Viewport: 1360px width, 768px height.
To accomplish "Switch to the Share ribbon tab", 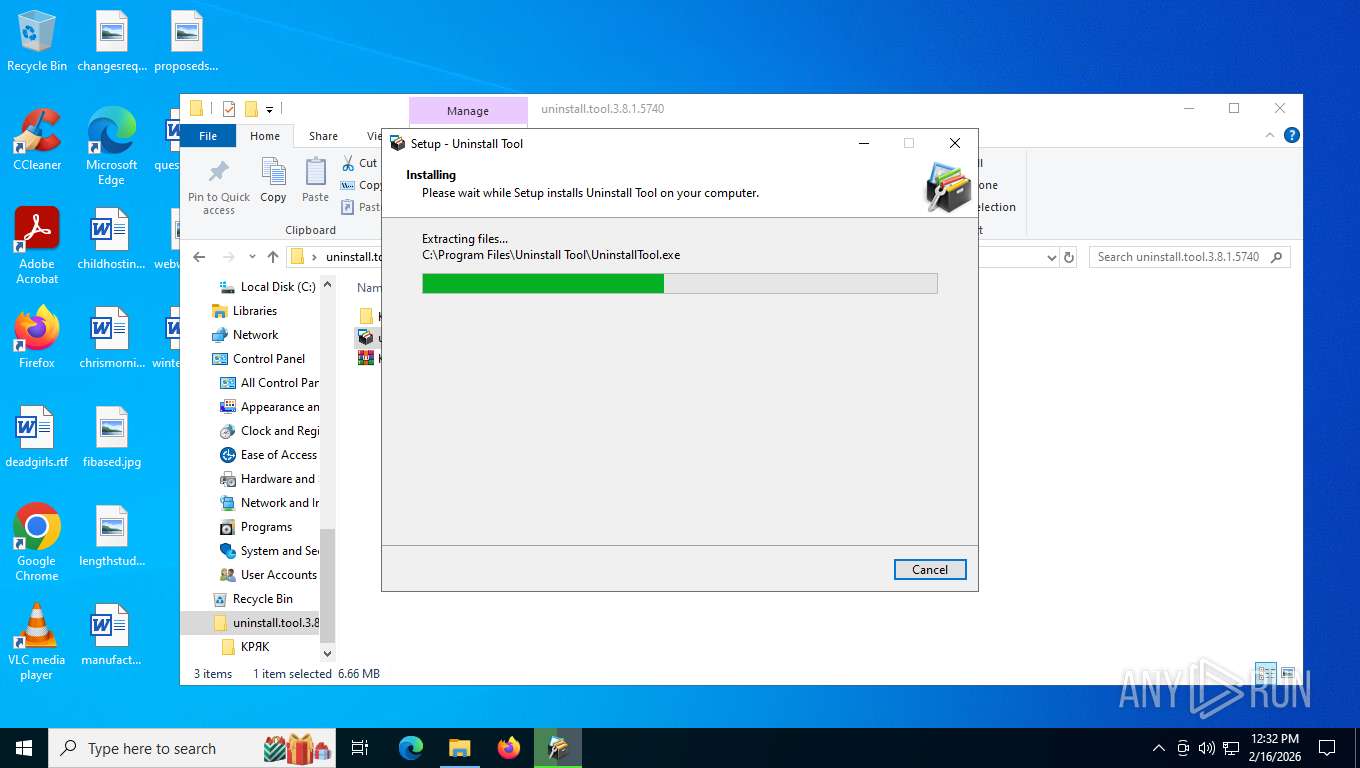I will click(323, 136).
